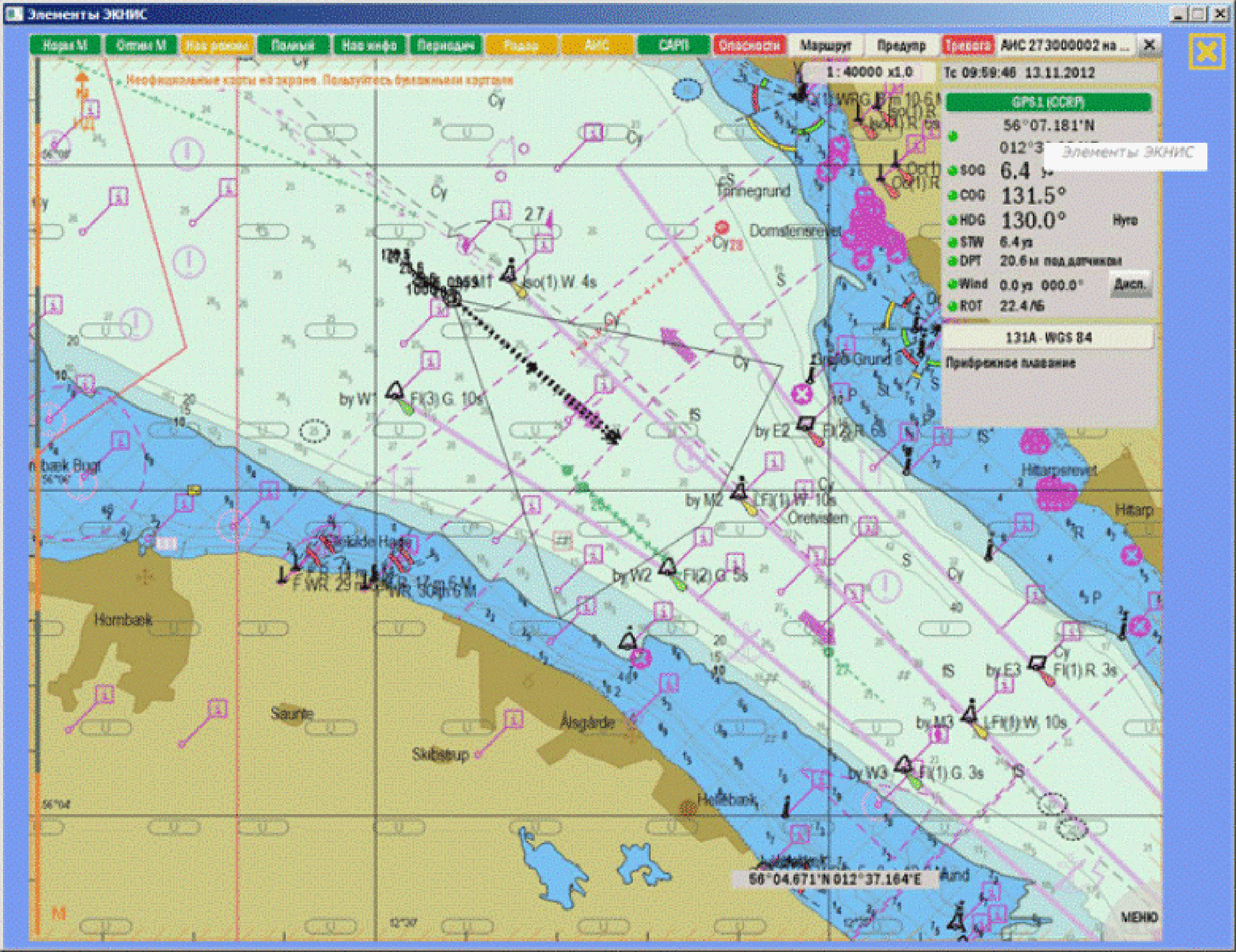Open the Предупр tab
The width and height of the screenshot is (1236, 952).
(x=901, y=45)
